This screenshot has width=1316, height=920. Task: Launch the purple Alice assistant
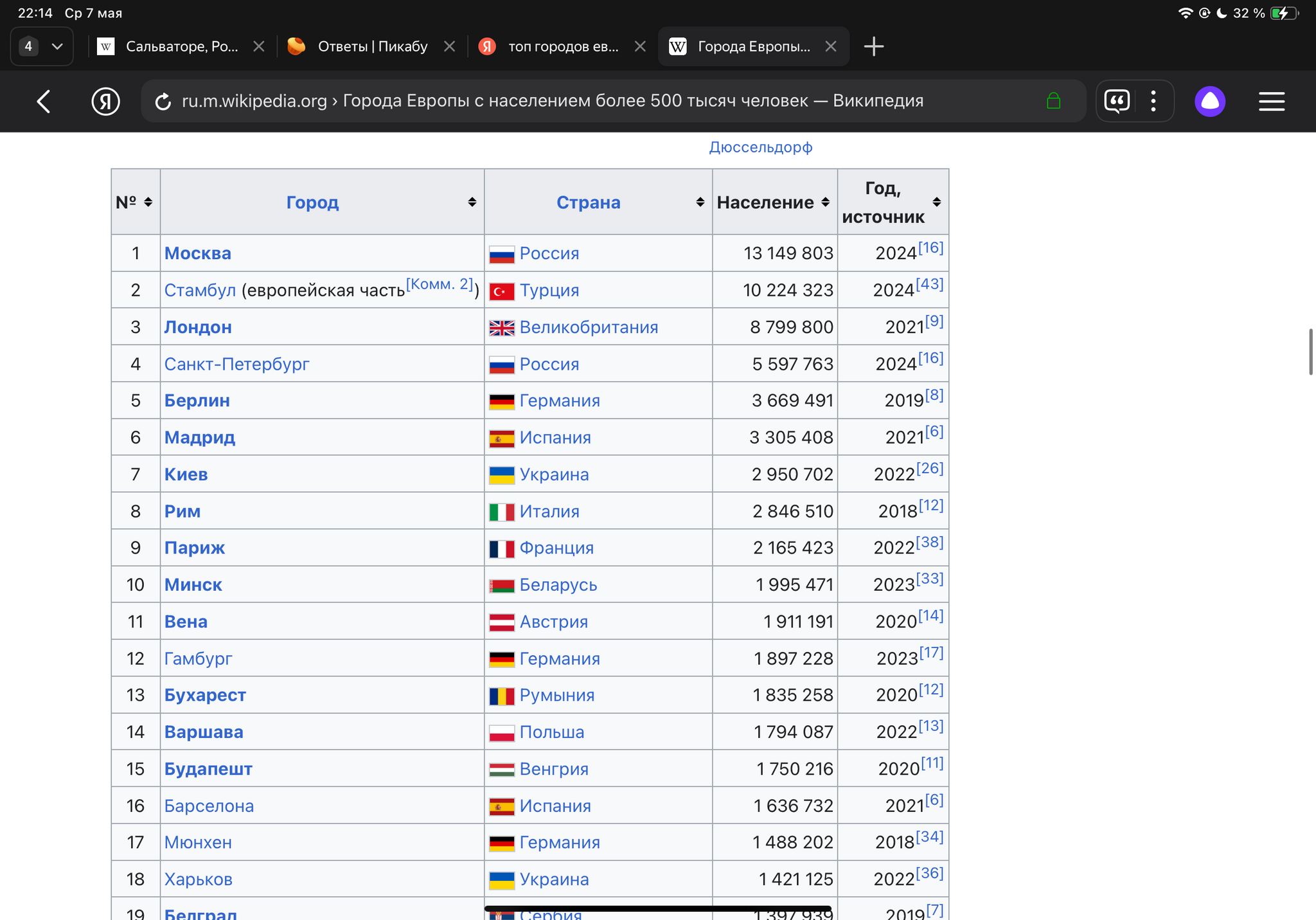1210,101
